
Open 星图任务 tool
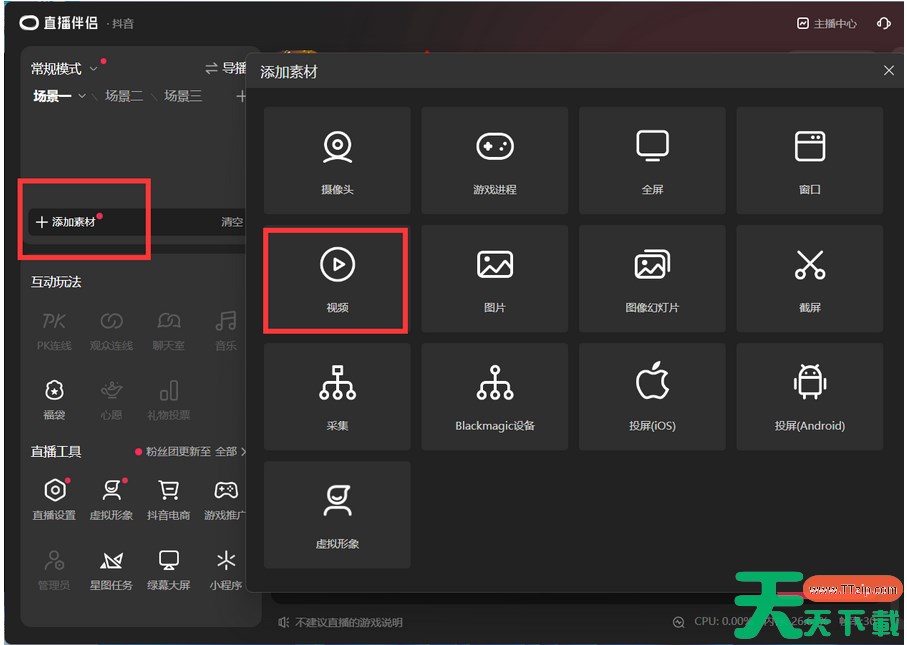(x=111, y=570)
